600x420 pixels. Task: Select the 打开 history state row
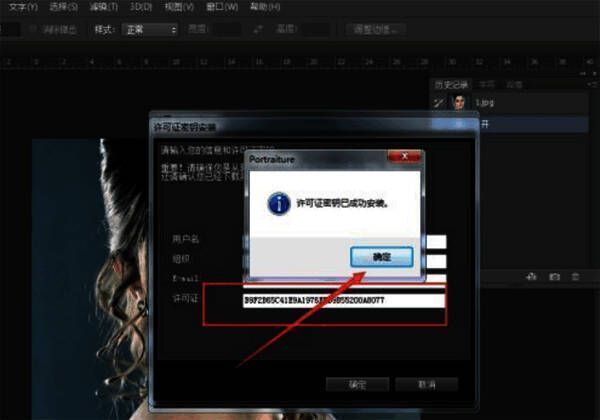[533, 124]
